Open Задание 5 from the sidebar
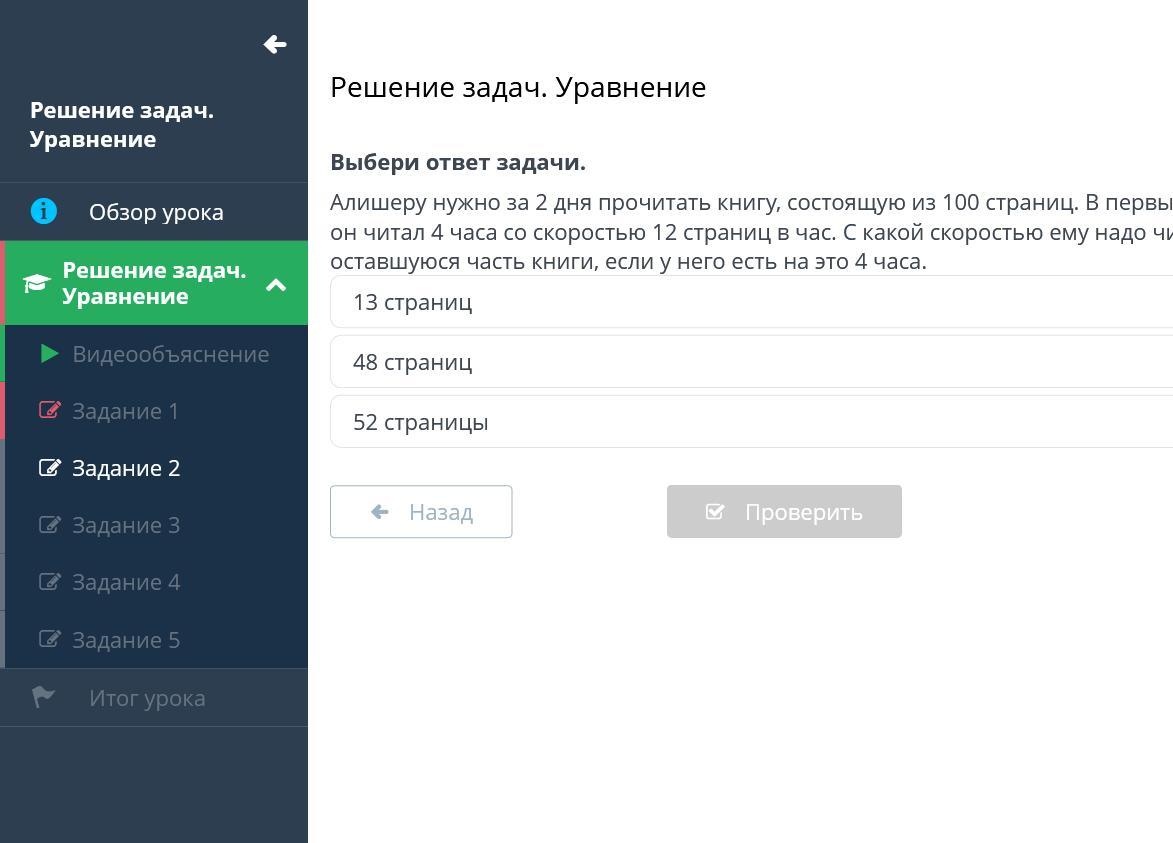Image resolution: width=1173 pixels, height=843 pixels. (126, 640)
